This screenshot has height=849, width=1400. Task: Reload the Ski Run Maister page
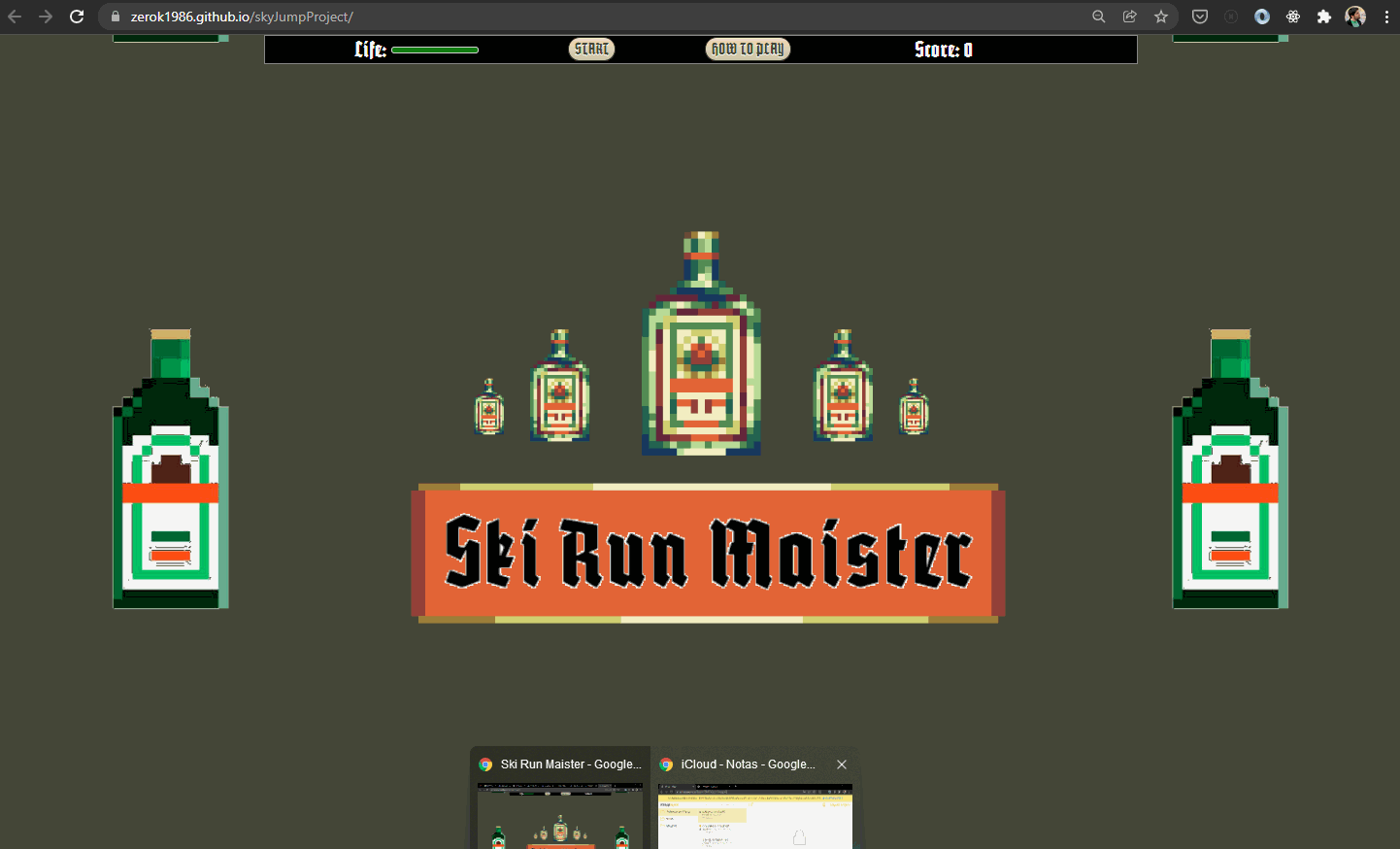[77, 17]
